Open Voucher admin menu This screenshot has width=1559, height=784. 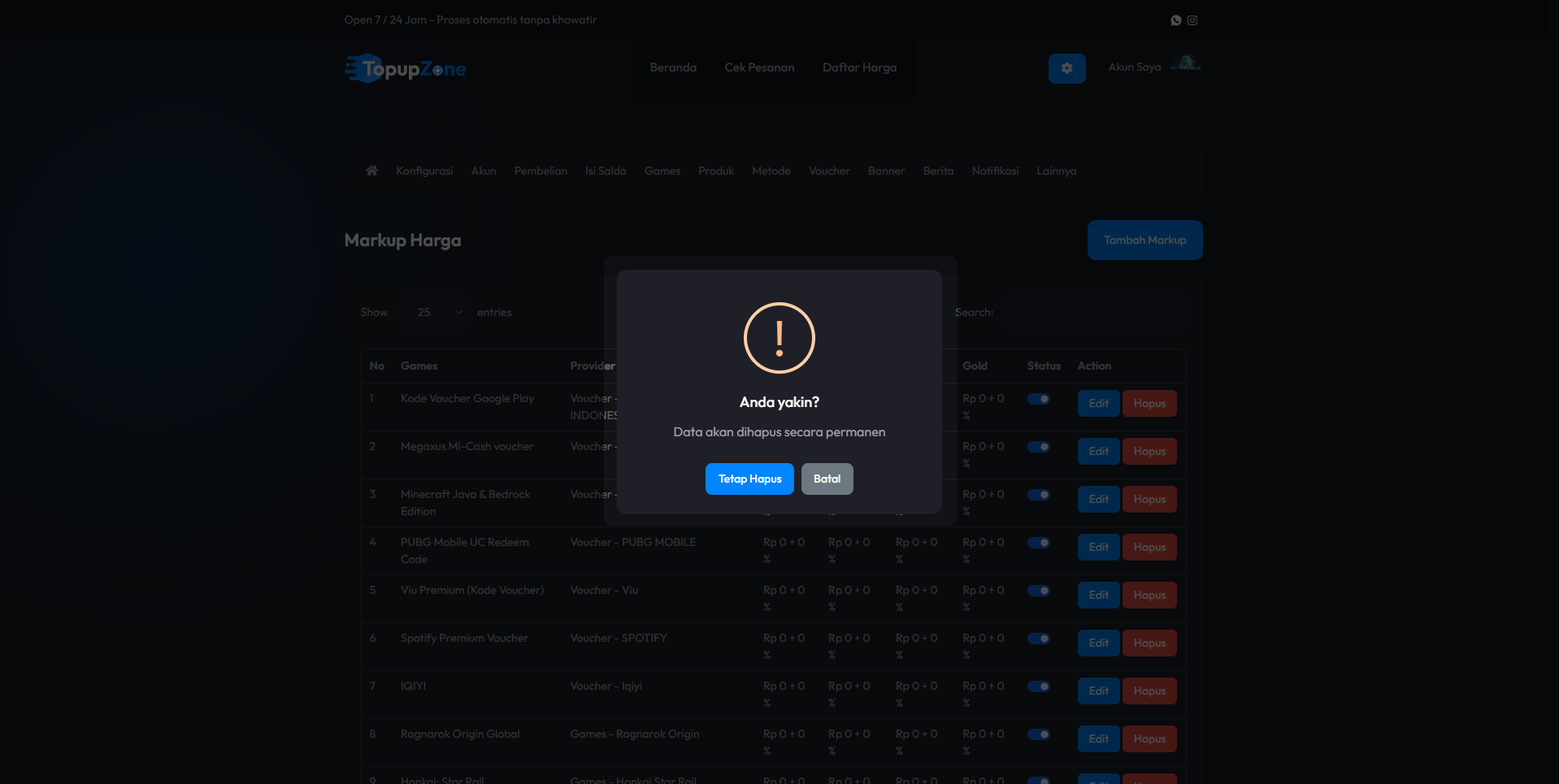tap(829, 171)
